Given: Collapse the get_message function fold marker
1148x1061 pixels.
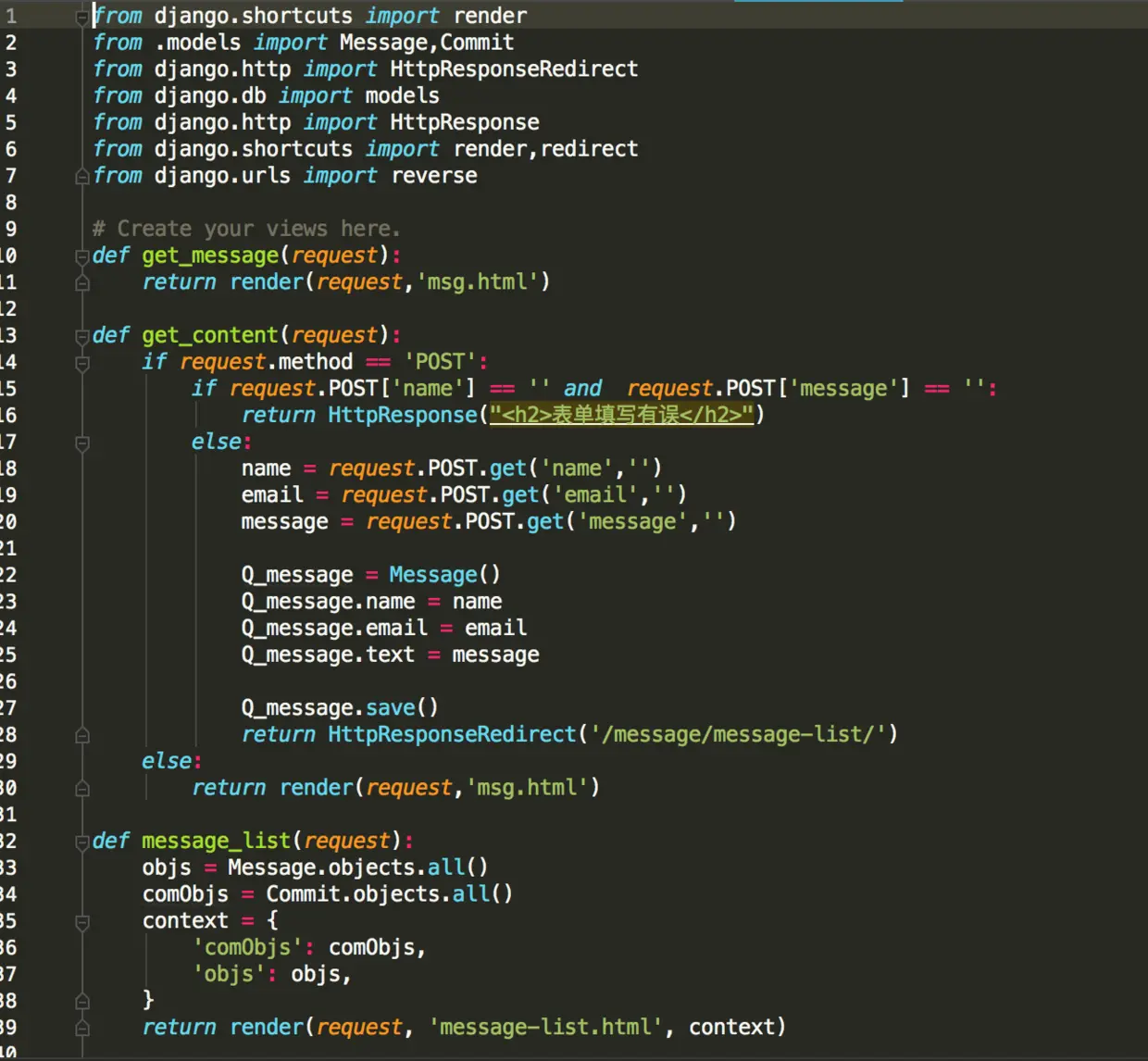Looking at the screenshot, I should coord(82,256).
